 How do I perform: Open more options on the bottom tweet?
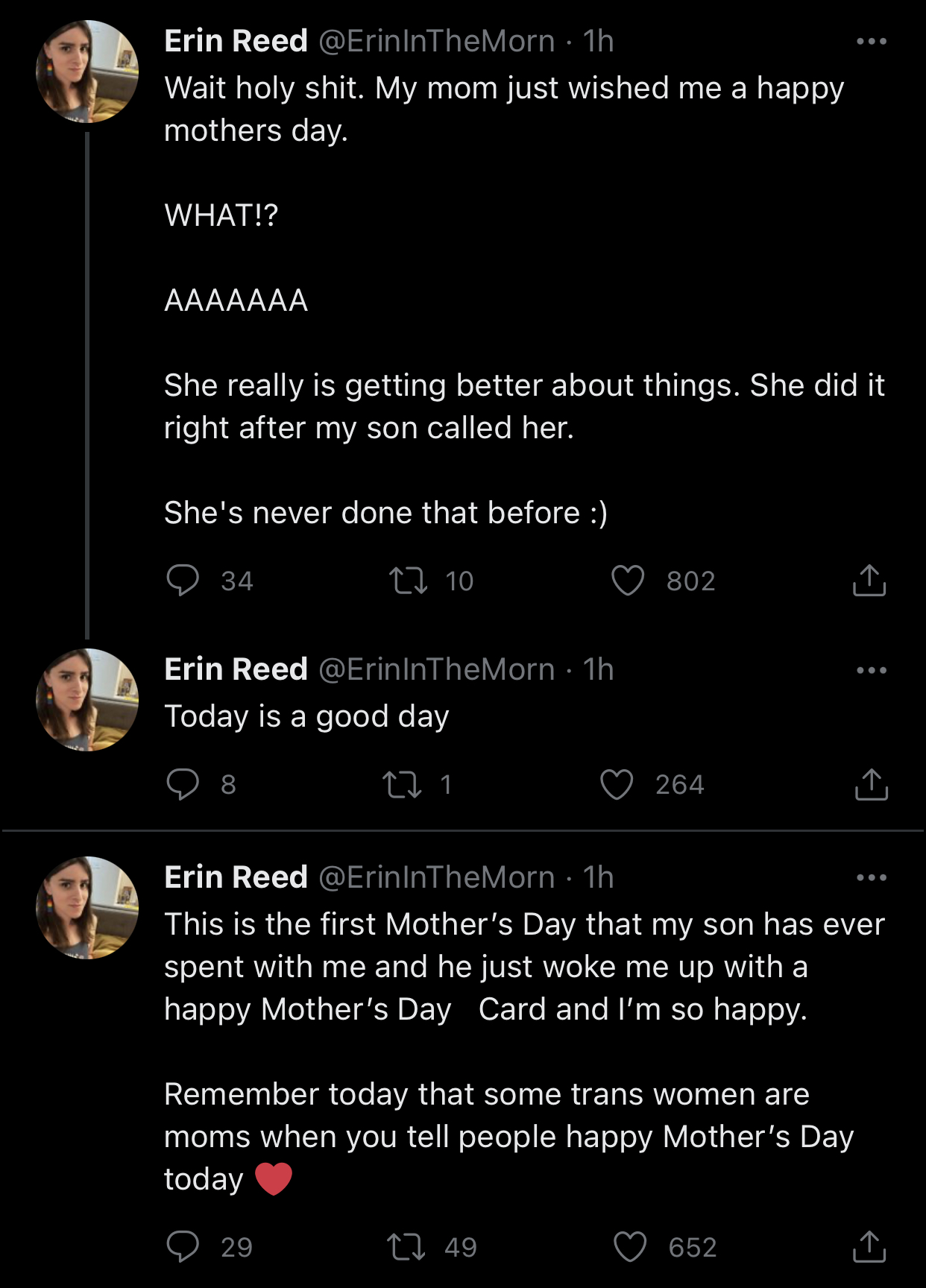point(872,877)
